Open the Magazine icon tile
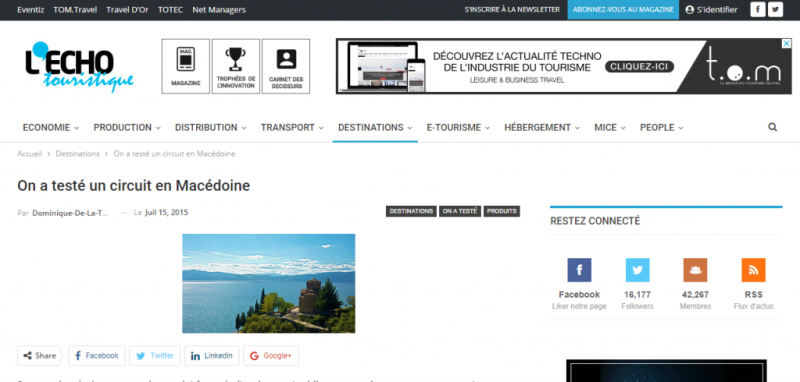 (186, 66)
